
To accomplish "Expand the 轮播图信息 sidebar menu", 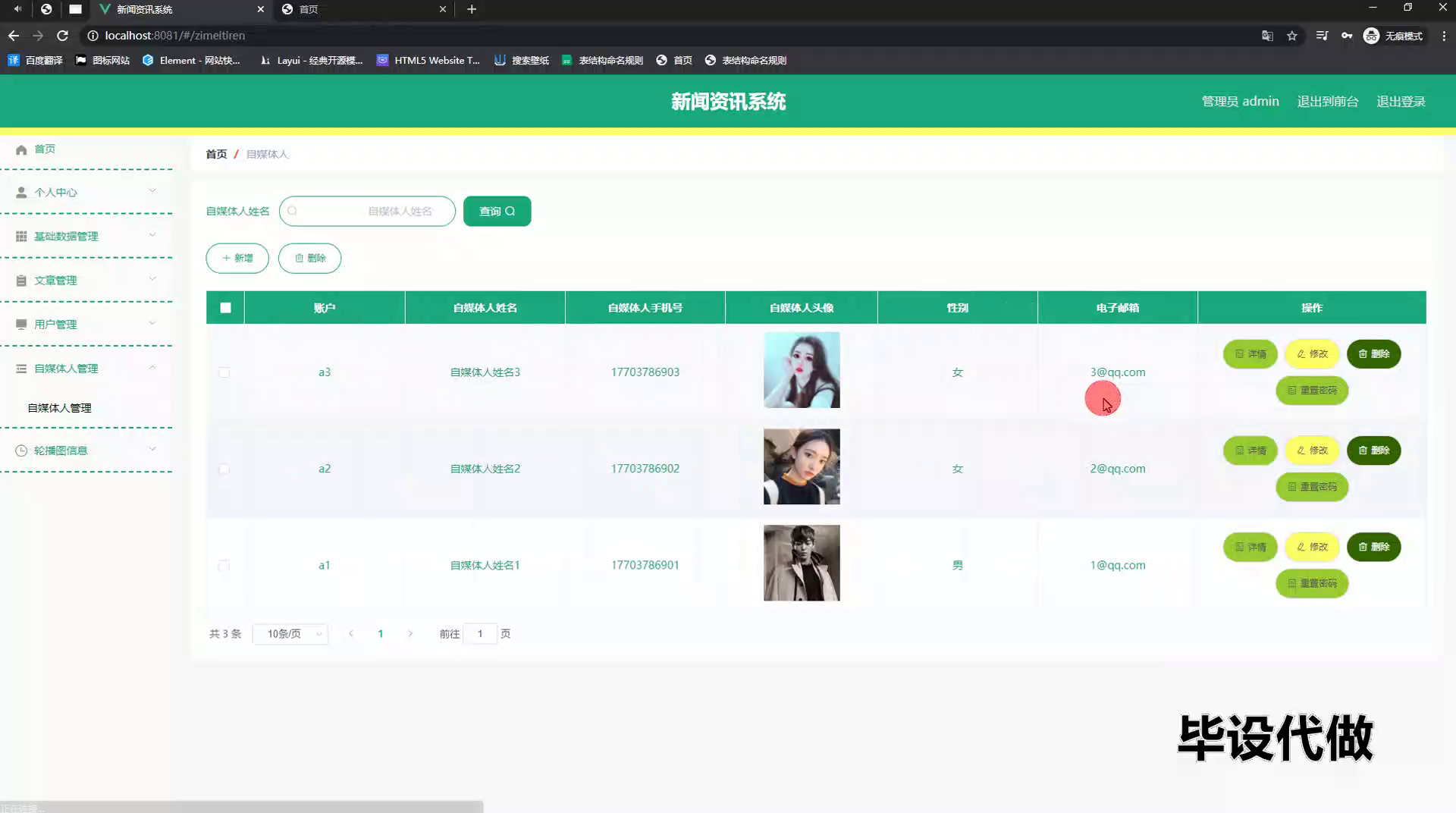I will pos(86,450).
